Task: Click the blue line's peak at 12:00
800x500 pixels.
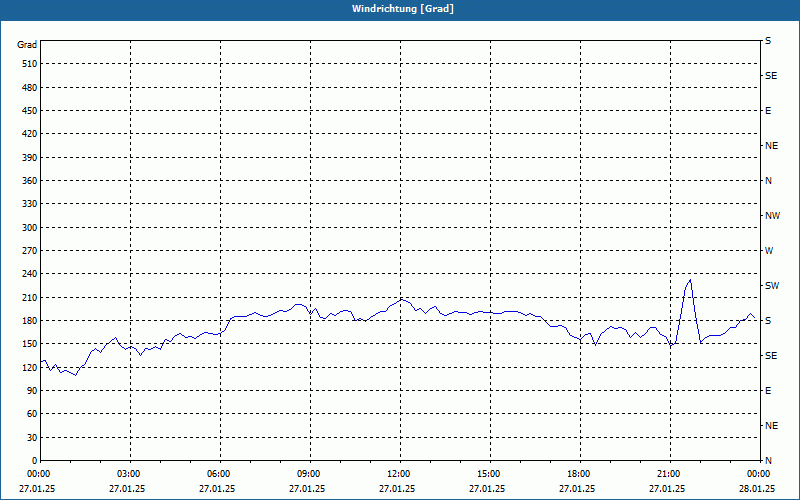Action: tap(402, 299)
